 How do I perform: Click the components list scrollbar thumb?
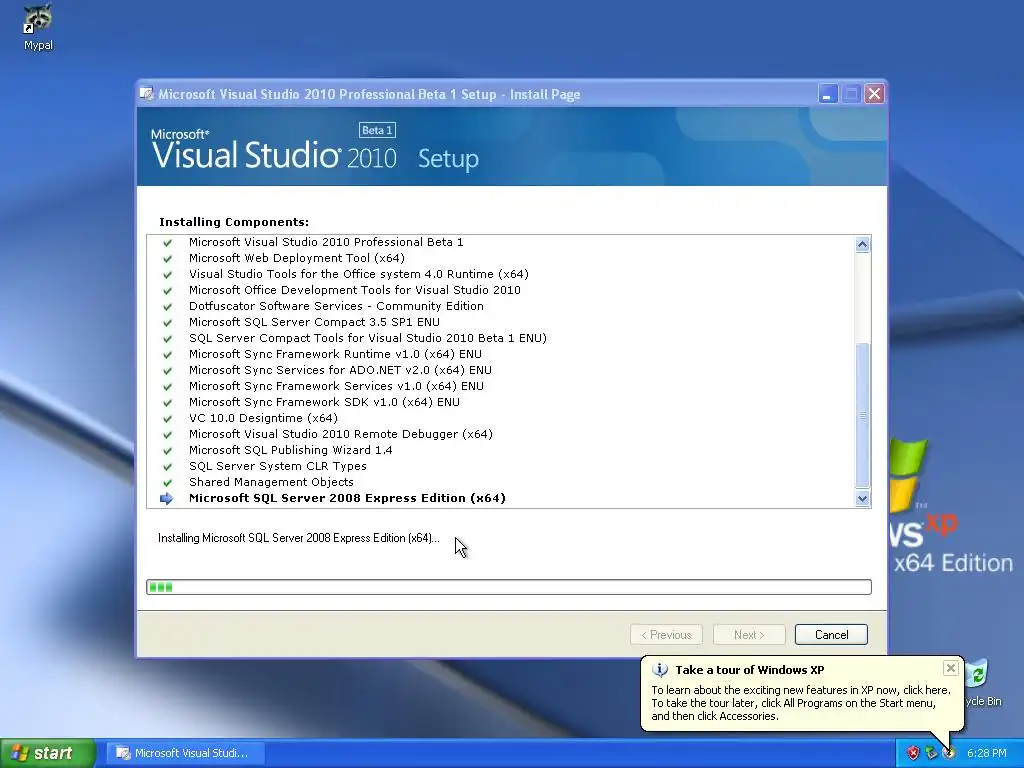point(862,415)
